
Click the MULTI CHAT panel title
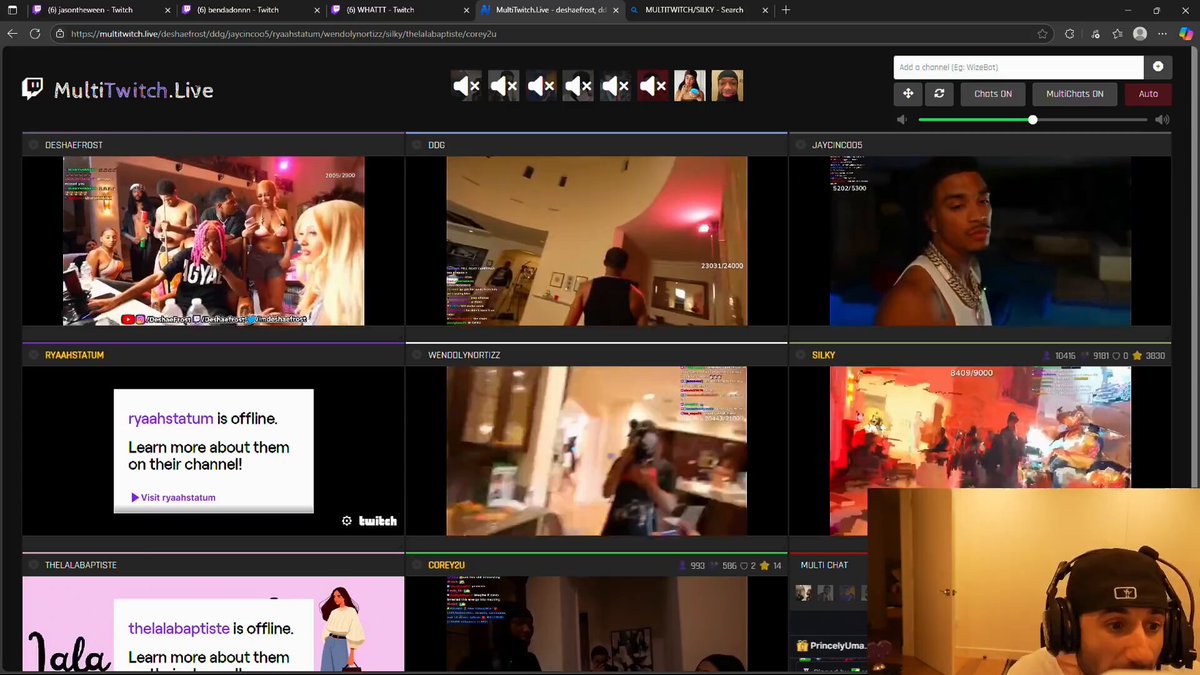point(824,565)
